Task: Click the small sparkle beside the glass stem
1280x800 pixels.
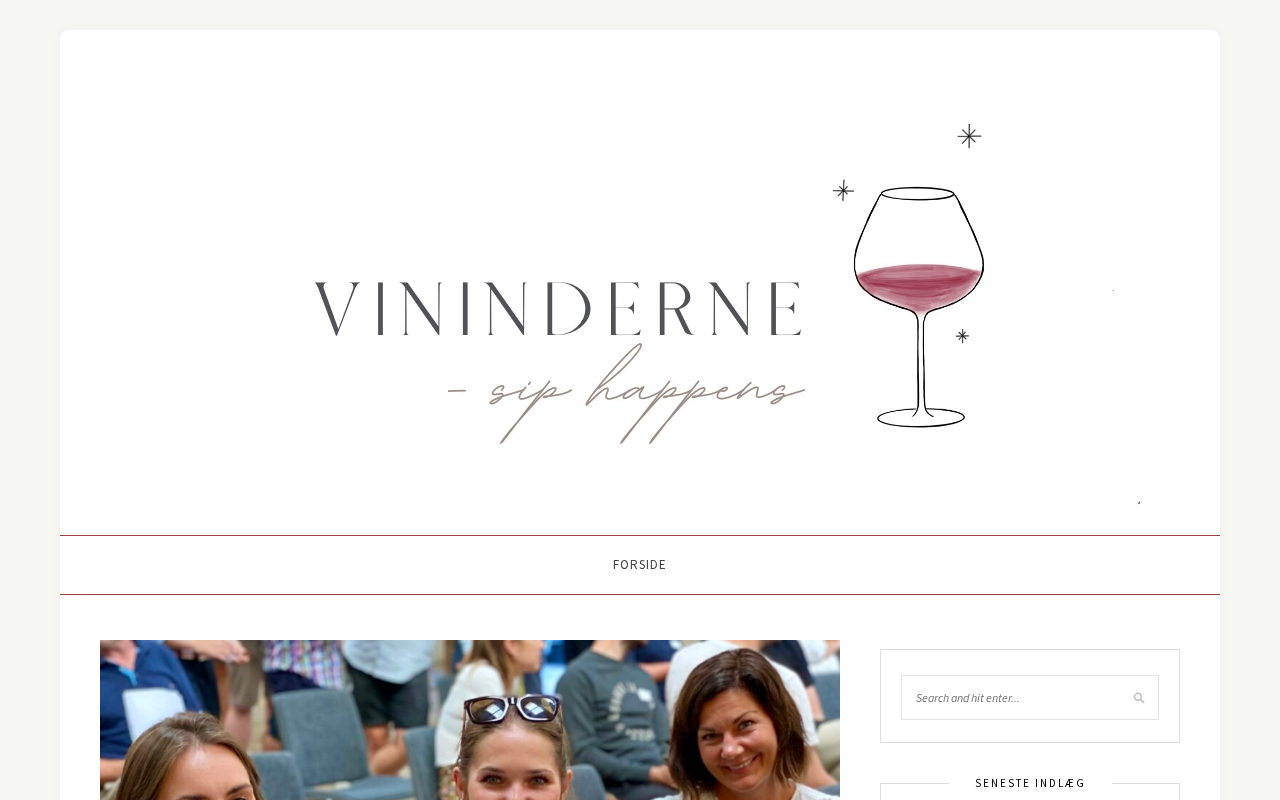Action: tap(962, 336)
